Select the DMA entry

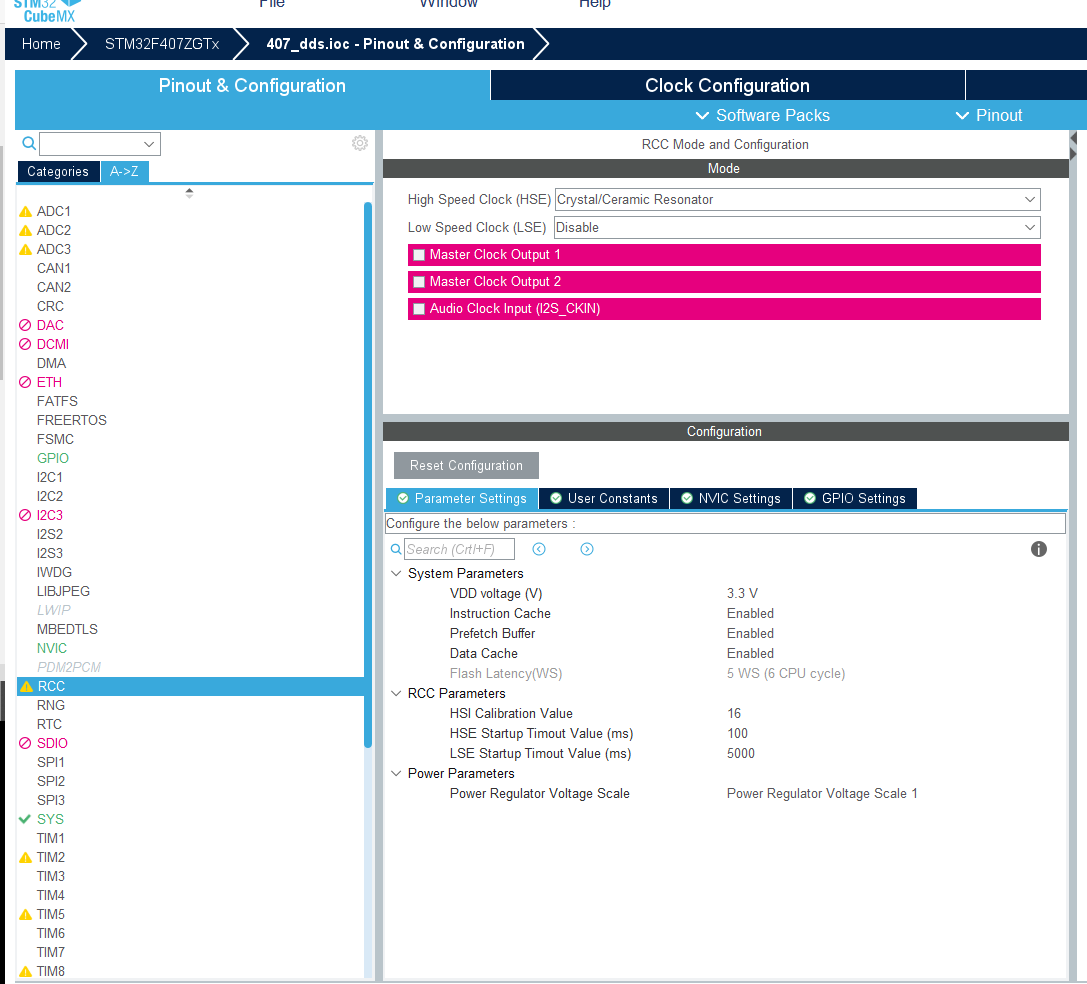click(51, 363)
